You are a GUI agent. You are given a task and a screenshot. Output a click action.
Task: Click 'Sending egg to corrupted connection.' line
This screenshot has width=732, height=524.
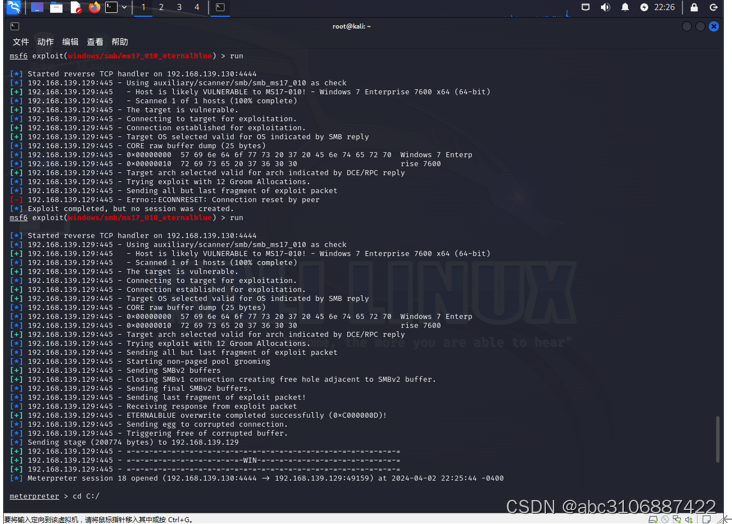[x=149, y=424]
